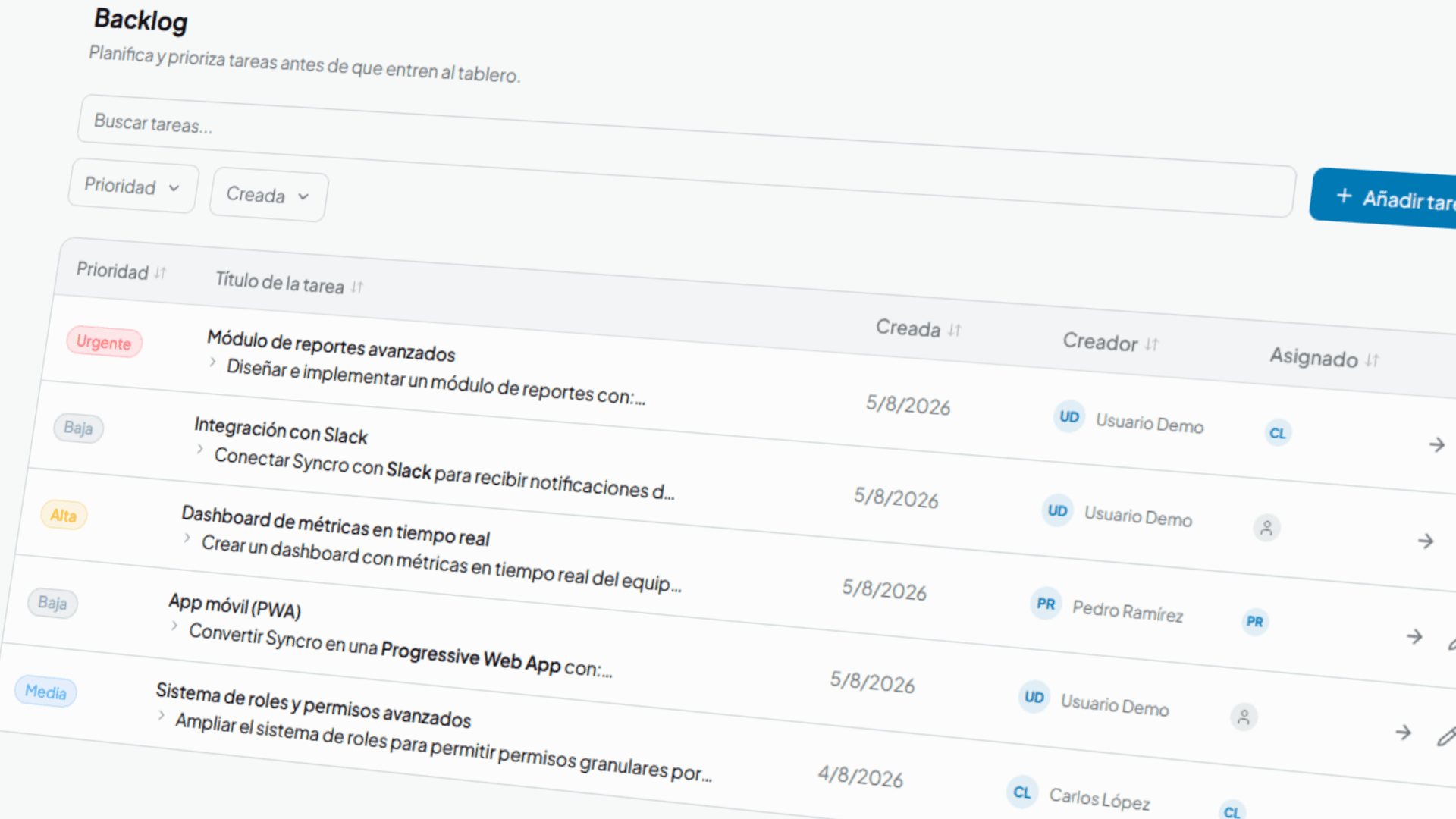
Task: Move Dashboard de métricas with arrow icon
Action: pos(1414,636)
